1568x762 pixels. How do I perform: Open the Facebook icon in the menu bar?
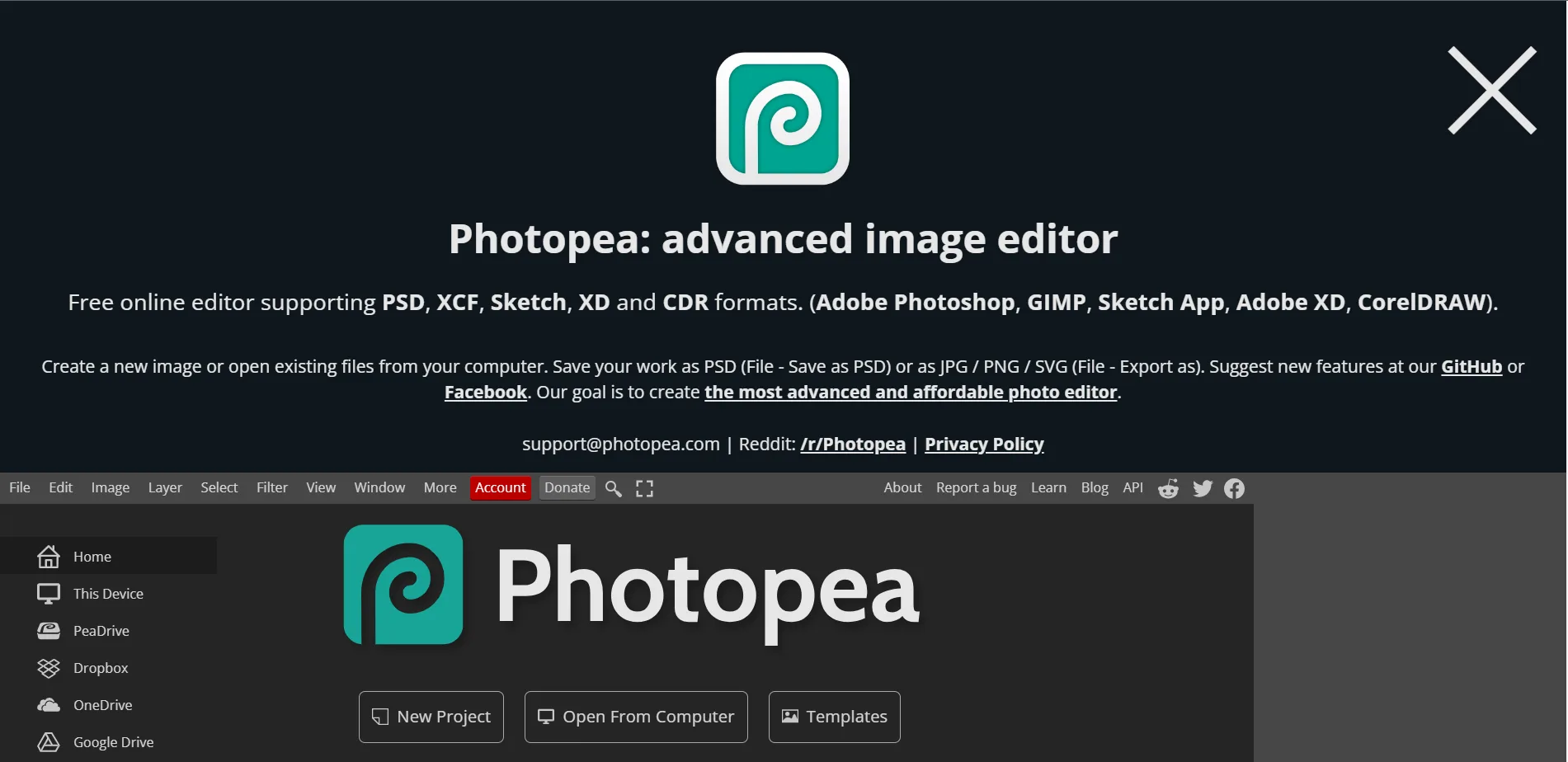pos(1234,488)
